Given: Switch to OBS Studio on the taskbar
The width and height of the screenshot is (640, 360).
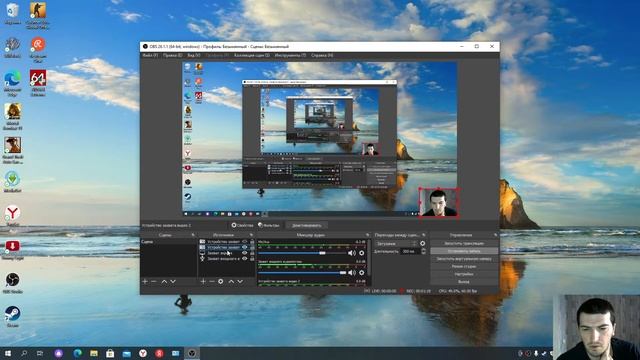Looking at the screenshot, I should pos(191,353).
